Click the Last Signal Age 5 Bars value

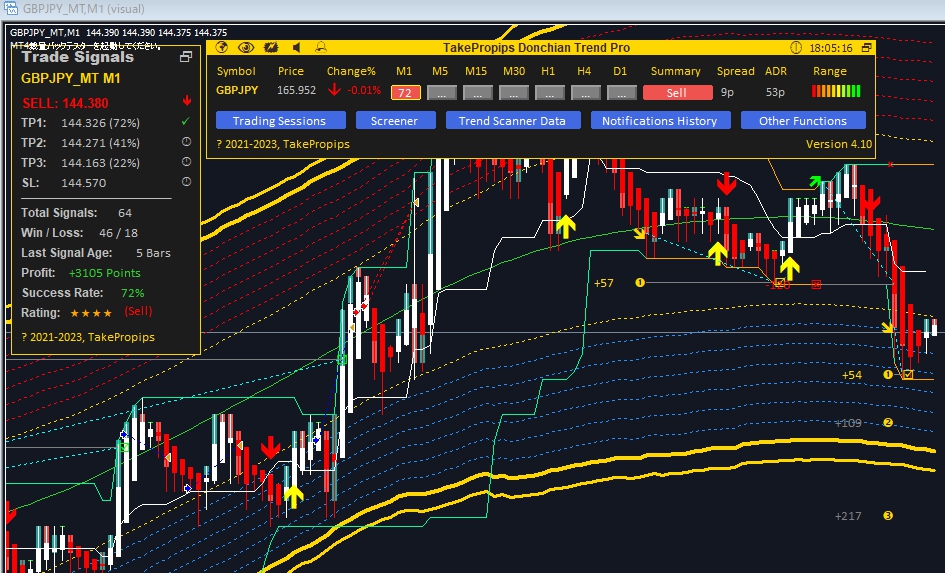[153, 253]
